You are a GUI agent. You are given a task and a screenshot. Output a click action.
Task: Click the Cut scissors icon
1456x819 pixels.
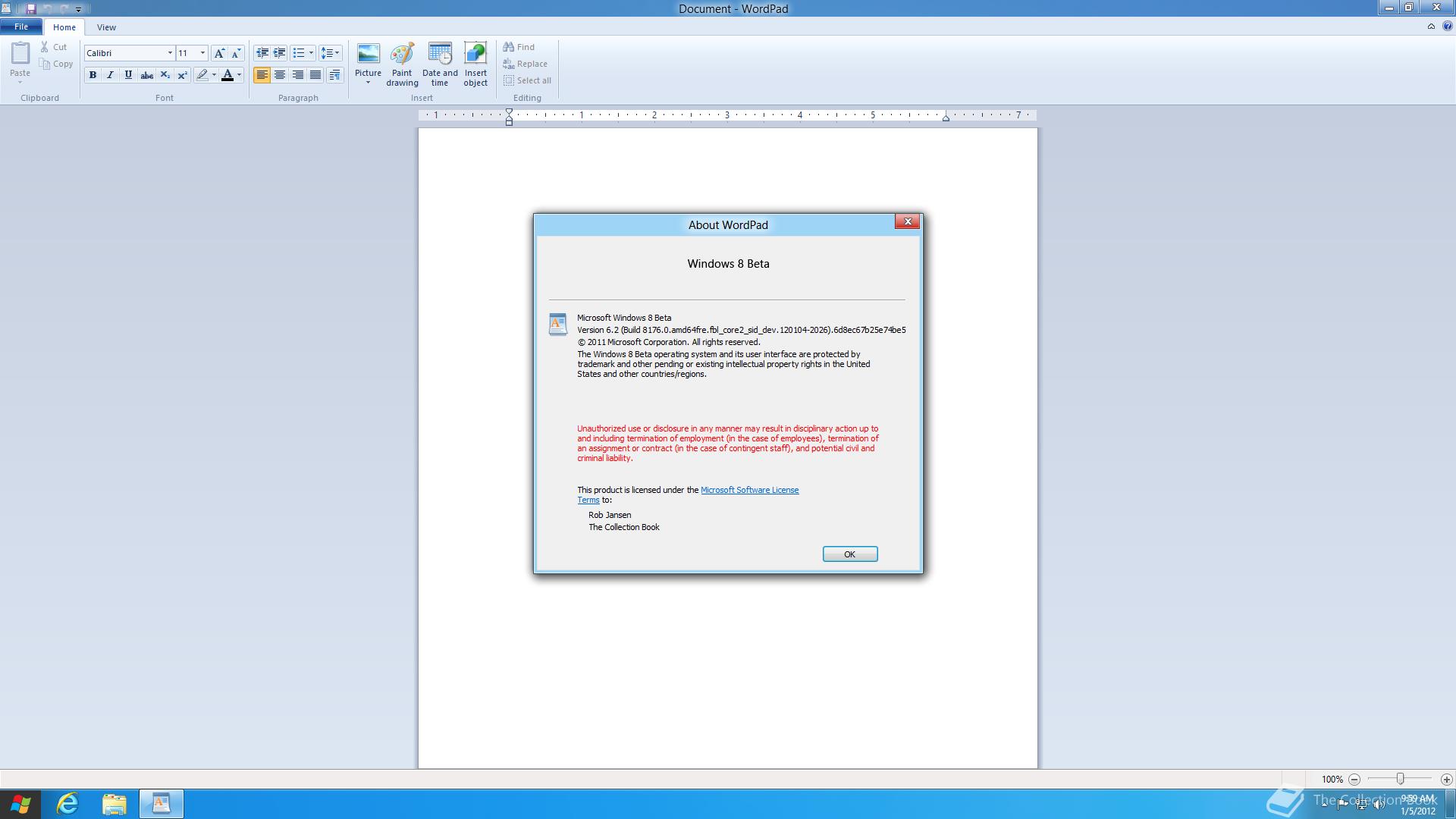tap(45, 47)
